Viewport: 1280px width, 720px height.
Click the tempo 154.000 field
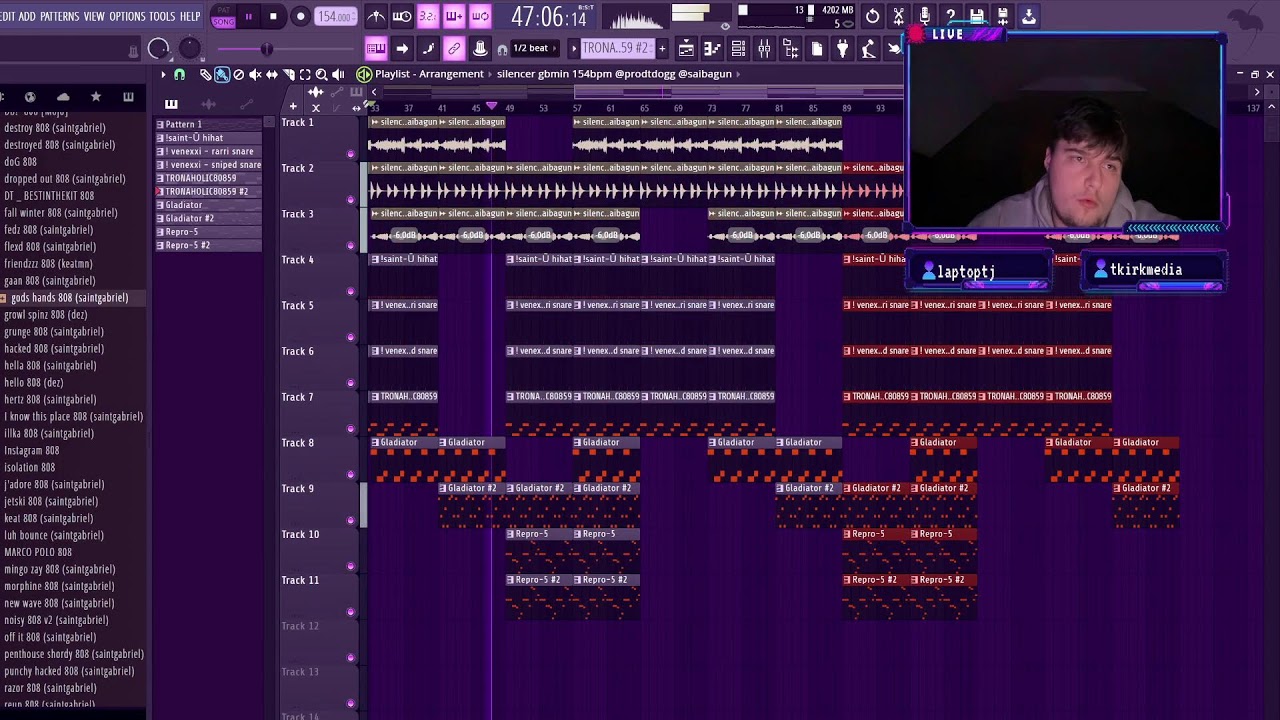point(335,17)
